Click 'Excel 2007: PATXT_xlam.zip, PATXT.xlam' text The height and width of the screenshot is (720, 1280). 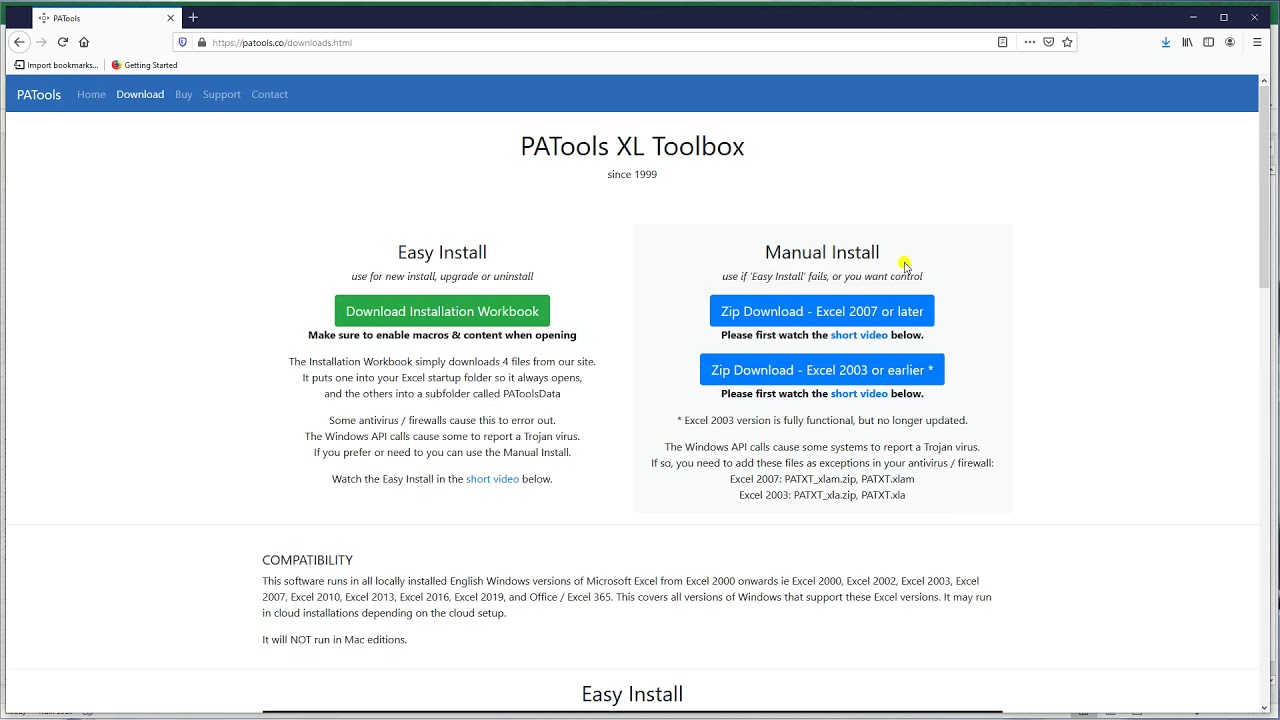coord(822,479)
